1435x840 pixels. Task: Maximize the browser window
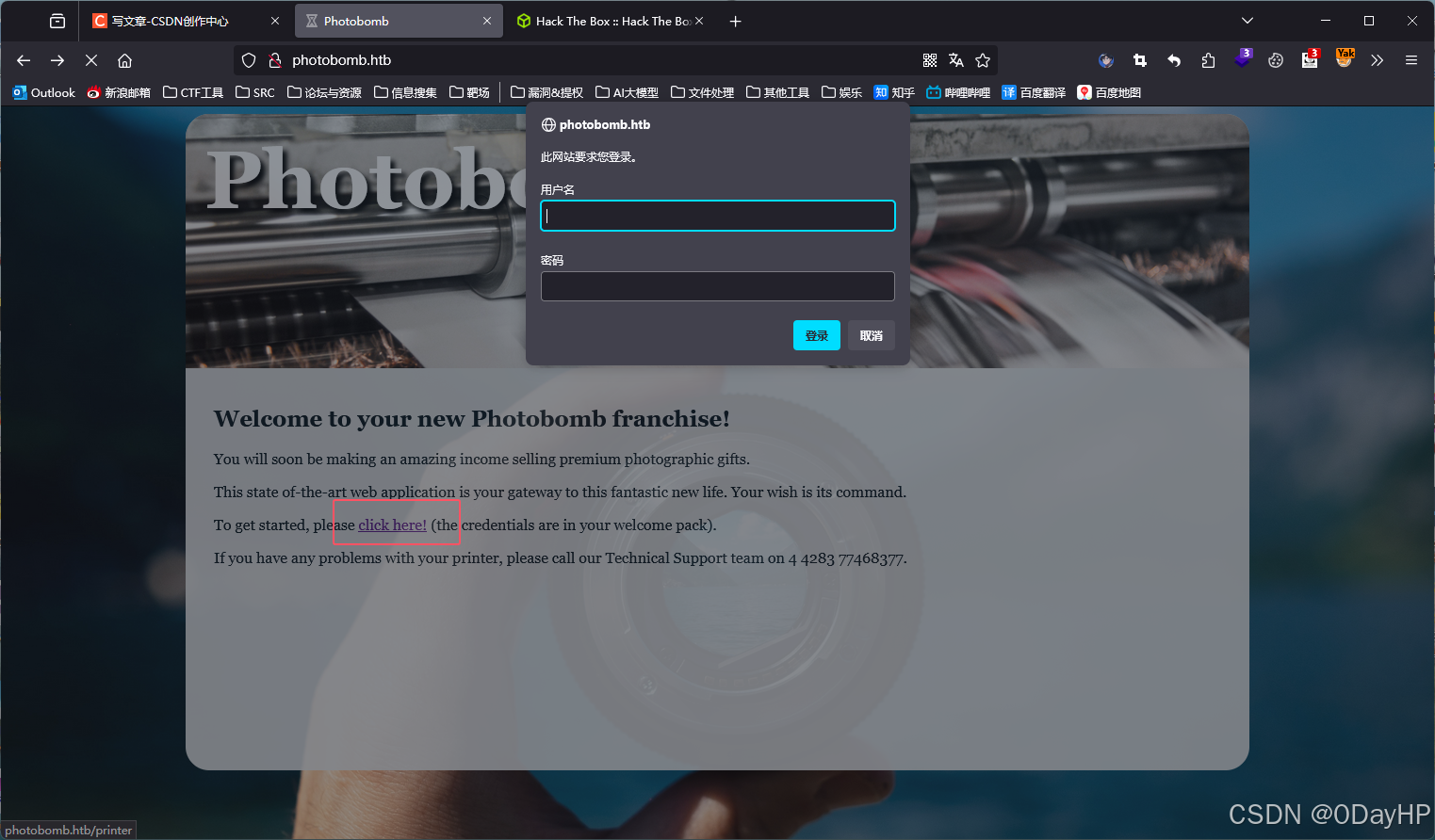pyautogui.click(x=1369, y=21)
